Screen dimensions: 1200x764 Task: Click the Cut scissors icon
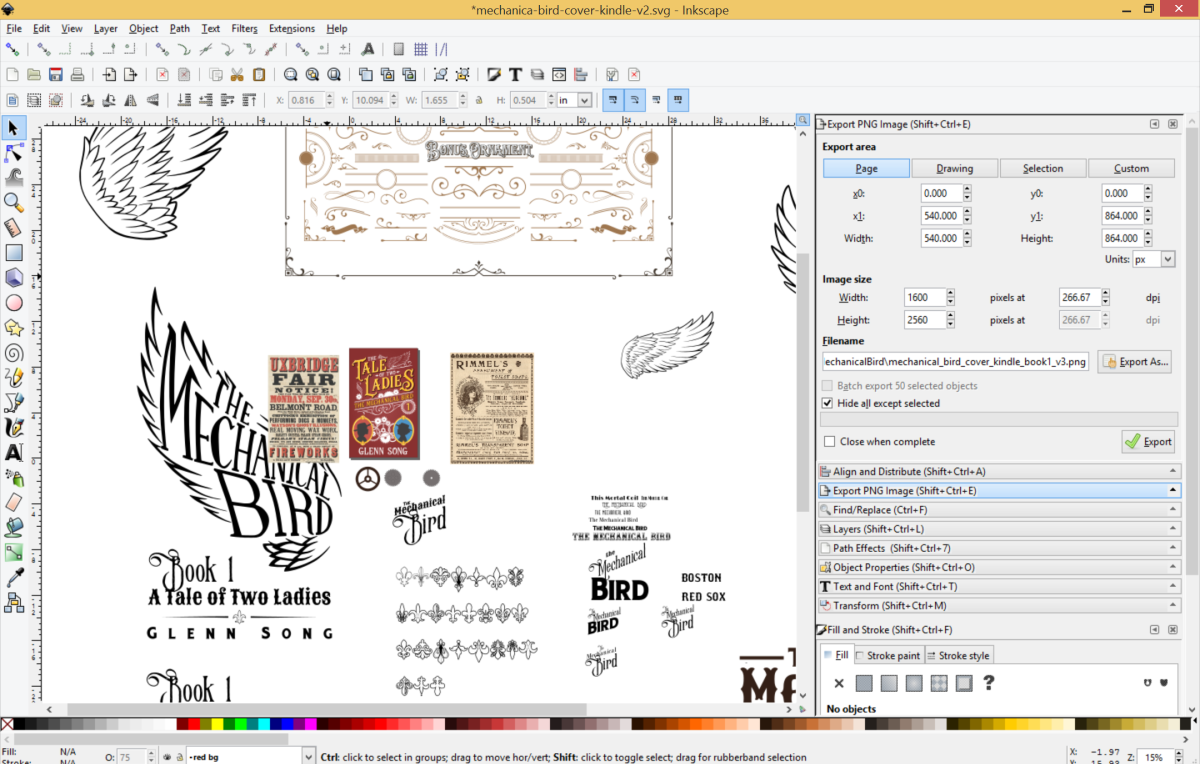point(237,74)
